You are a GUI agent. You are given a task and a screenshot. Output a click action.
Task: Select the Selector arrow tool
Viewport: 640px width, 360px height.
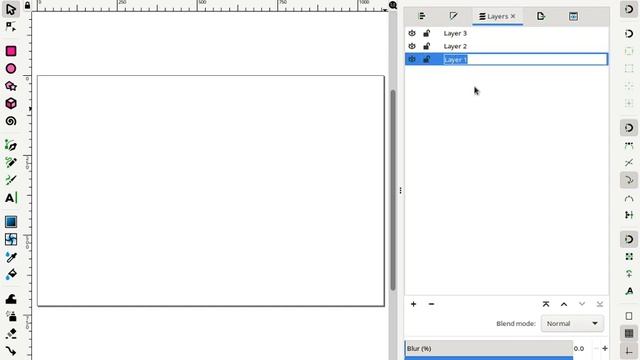[11, 9]
